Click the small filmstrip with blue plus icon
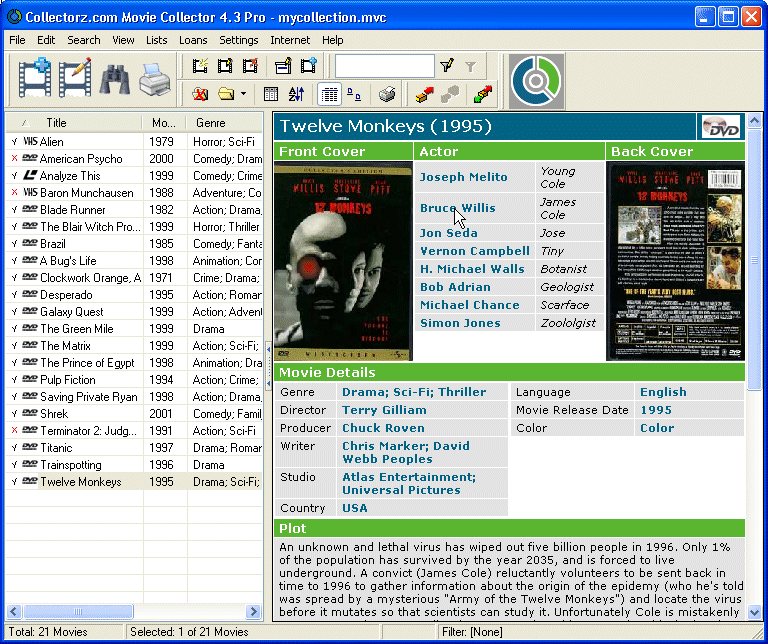This screenshot has width=768, height=644. (309, 66)
